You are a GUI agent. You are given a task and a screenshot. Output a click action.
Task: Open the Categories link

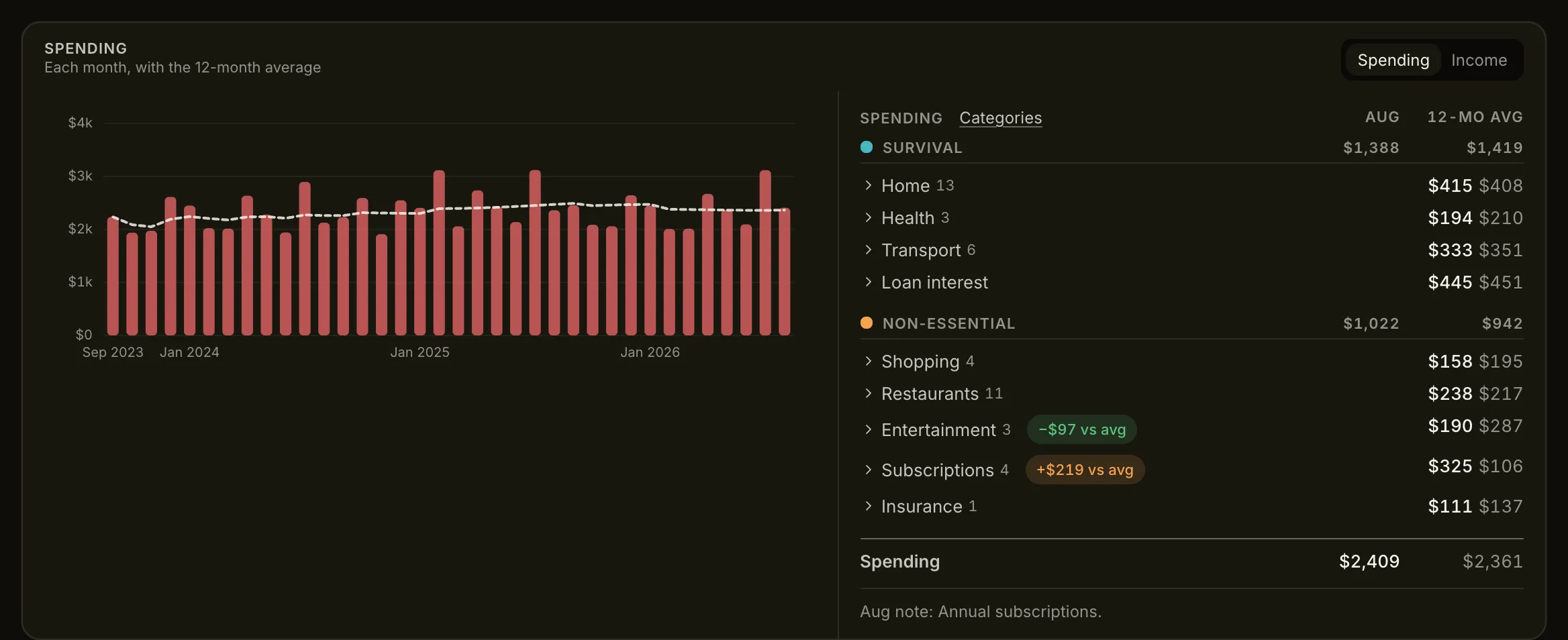click(1000, 118)
